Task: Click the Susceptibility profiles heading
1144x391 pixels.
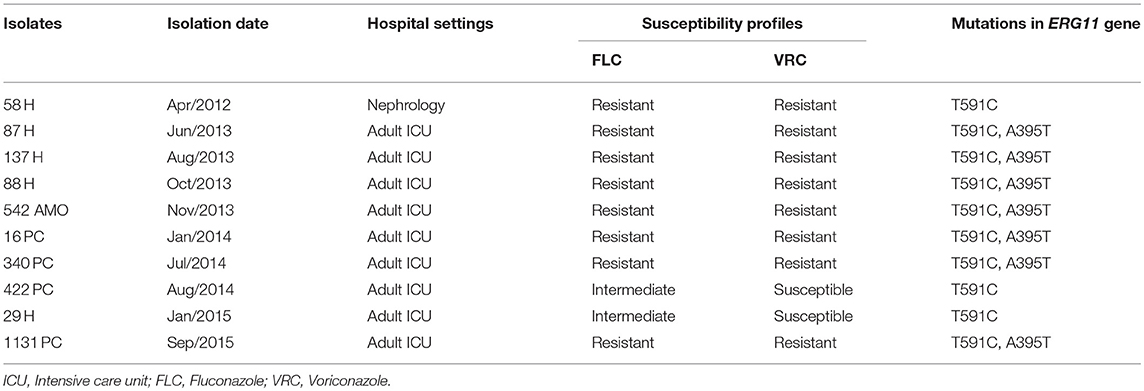Action: (722, 24)
